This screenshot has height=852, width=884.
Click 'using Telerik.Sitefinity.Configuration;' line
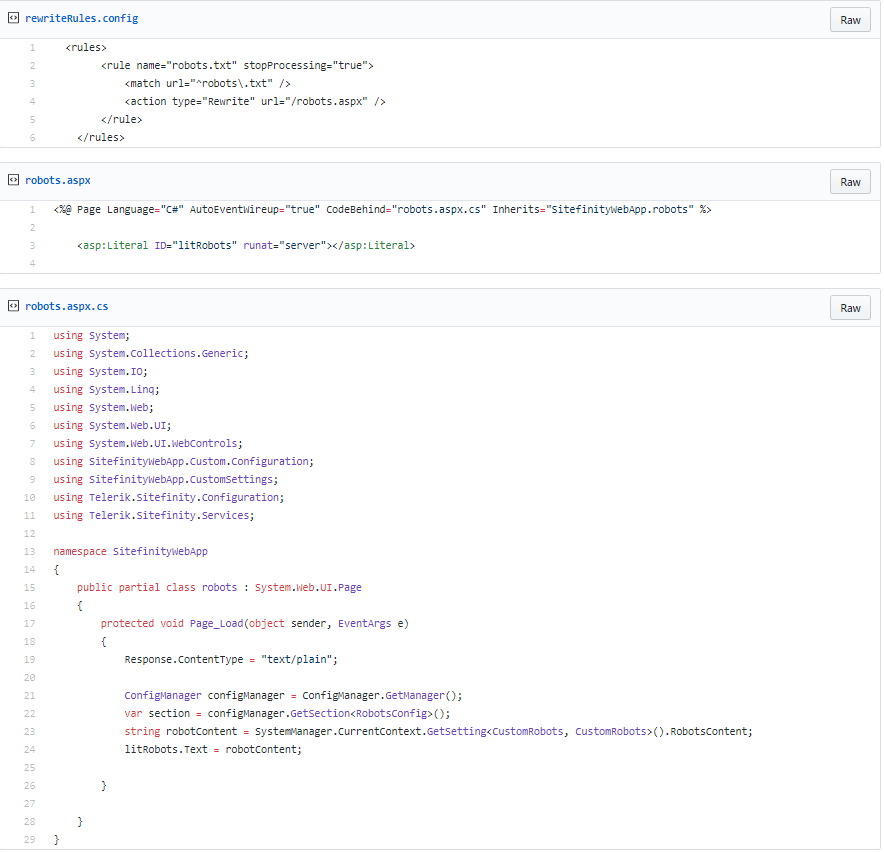pyautogui.click(x=169, y=498)
